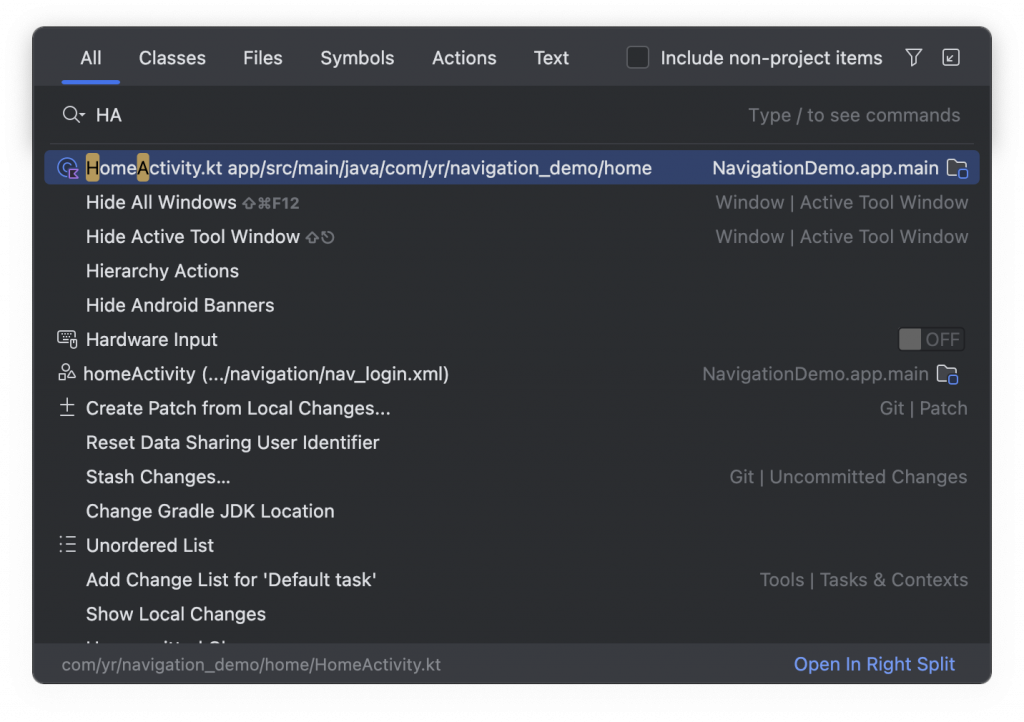Click the module folder icon in the HomeActivity.kt row
Image resolution: width=1024 pixels, height=722 pixels.
(x=957, y=168)
